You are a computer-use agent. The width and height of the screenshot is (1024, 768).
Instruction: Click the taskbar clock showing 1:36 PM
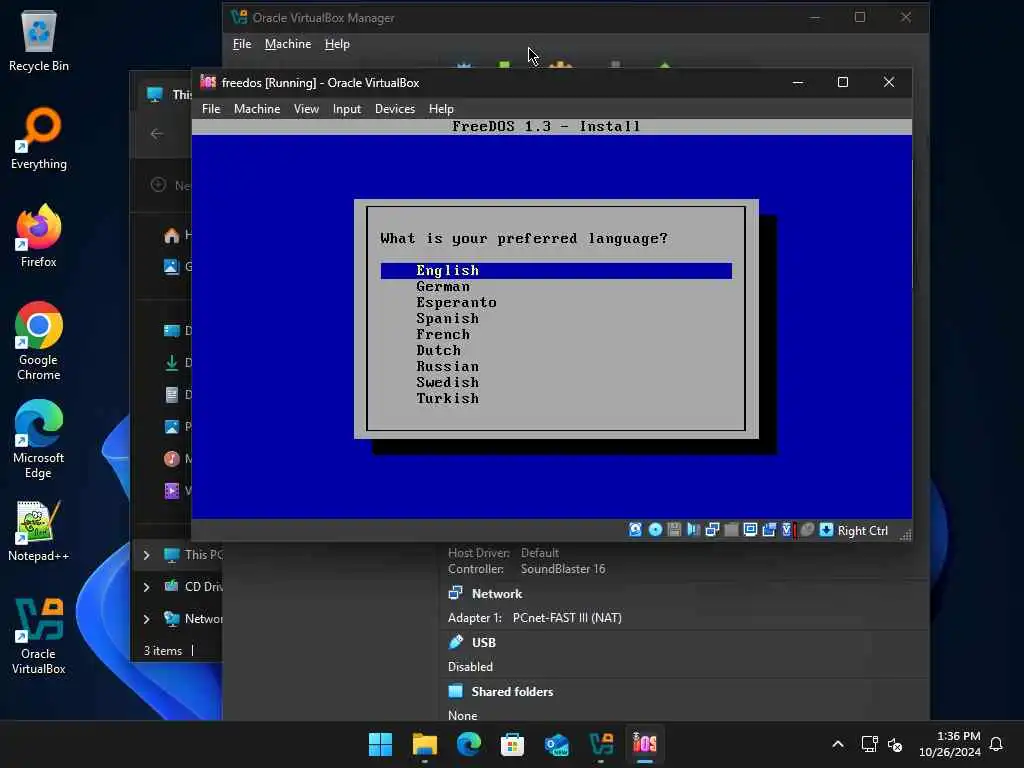click(x=950, y=744)
